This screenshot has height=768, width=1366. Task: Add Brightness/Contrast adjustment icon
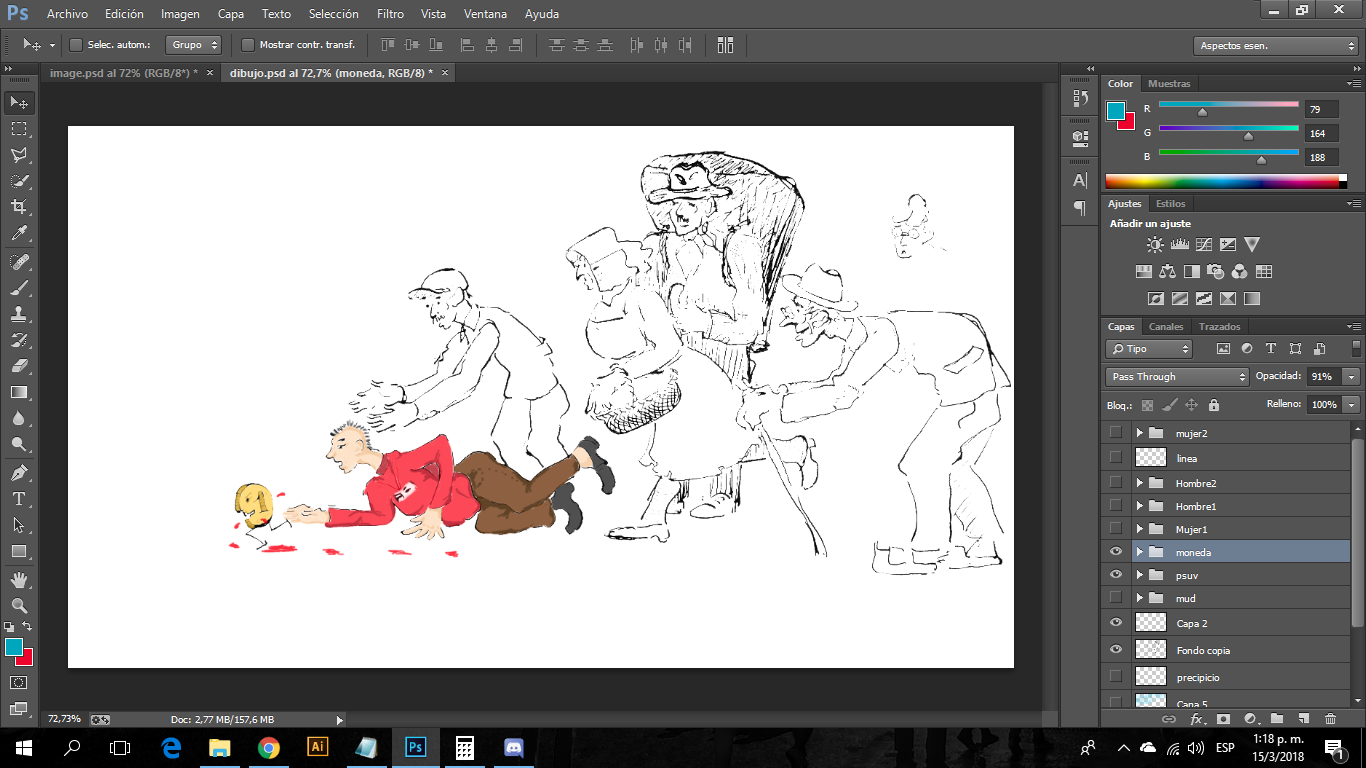(x=1155, y=244)
